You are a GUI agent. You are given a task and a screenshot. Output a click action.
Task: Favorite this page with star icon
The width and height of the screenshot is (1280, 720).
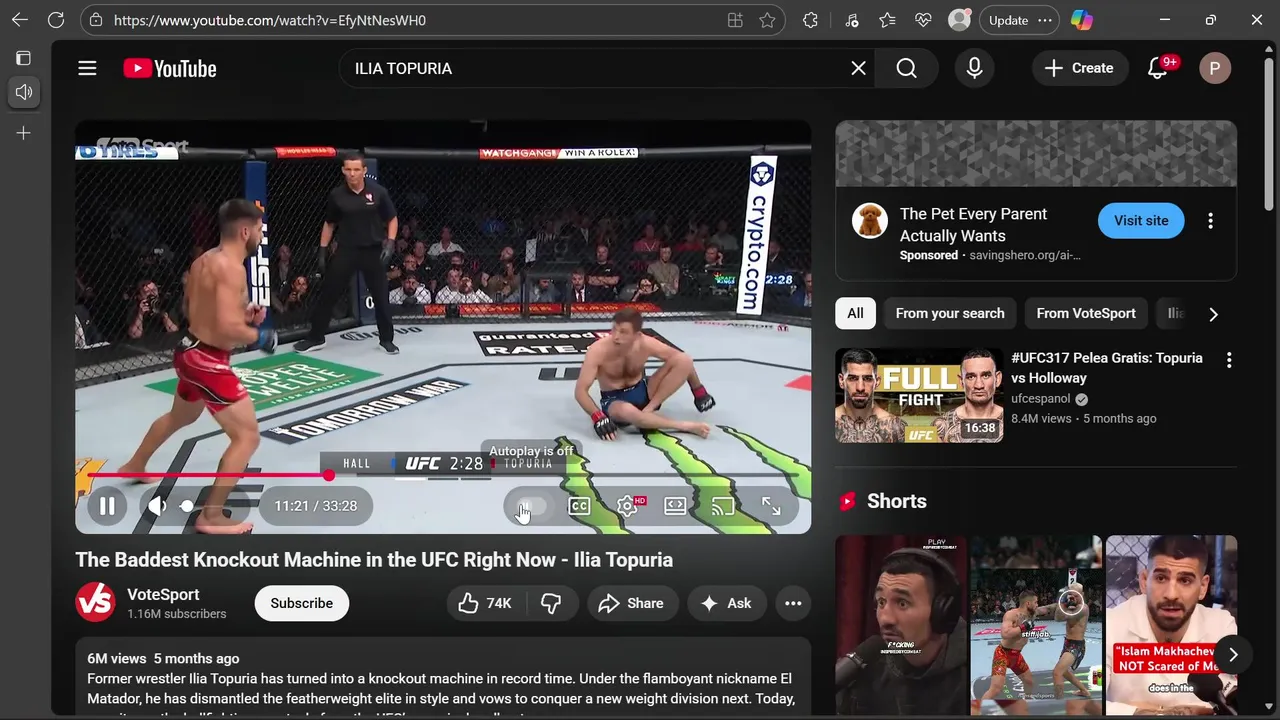click(x=767, y=20)
